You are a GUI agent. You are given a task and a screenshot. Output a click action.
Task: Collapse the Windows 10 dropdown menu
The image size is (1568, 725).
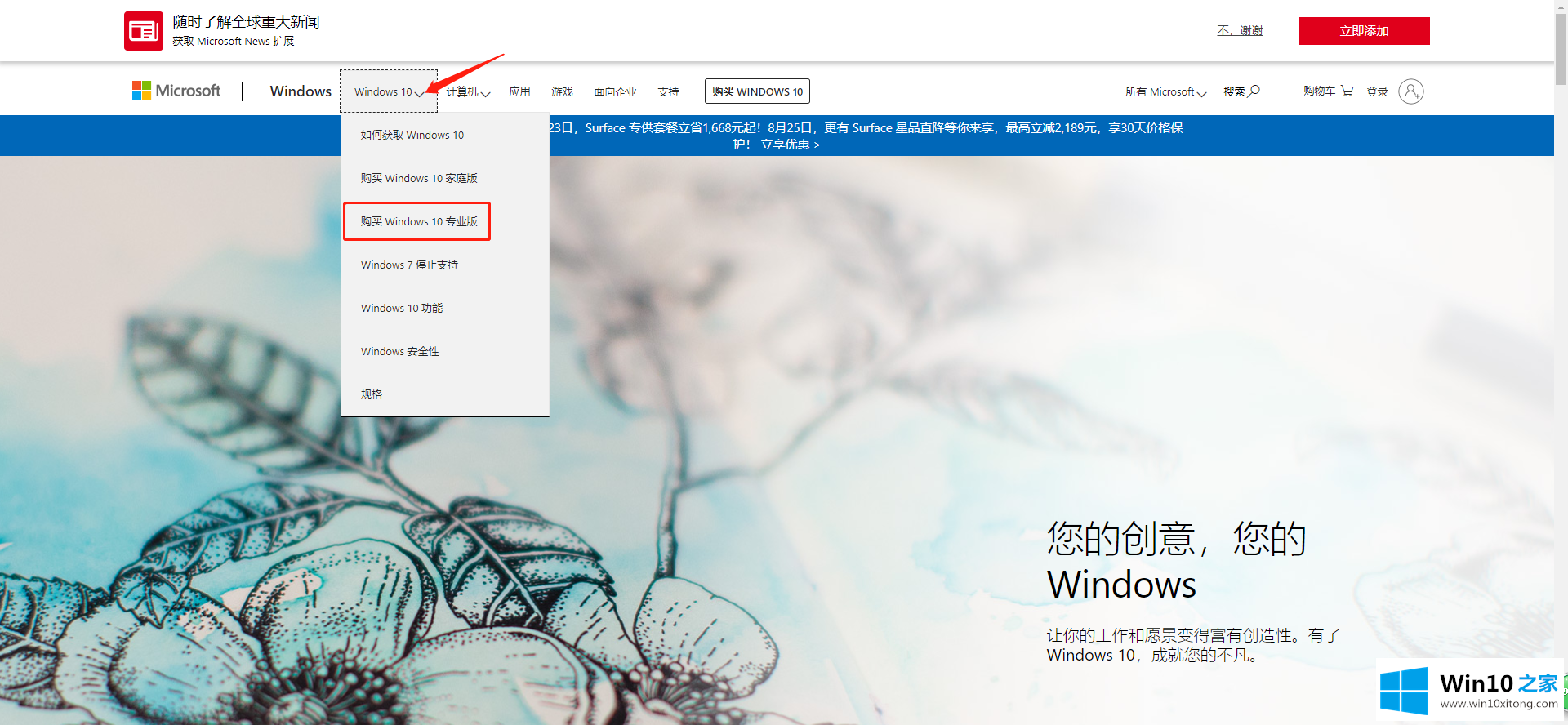(389, 91)
